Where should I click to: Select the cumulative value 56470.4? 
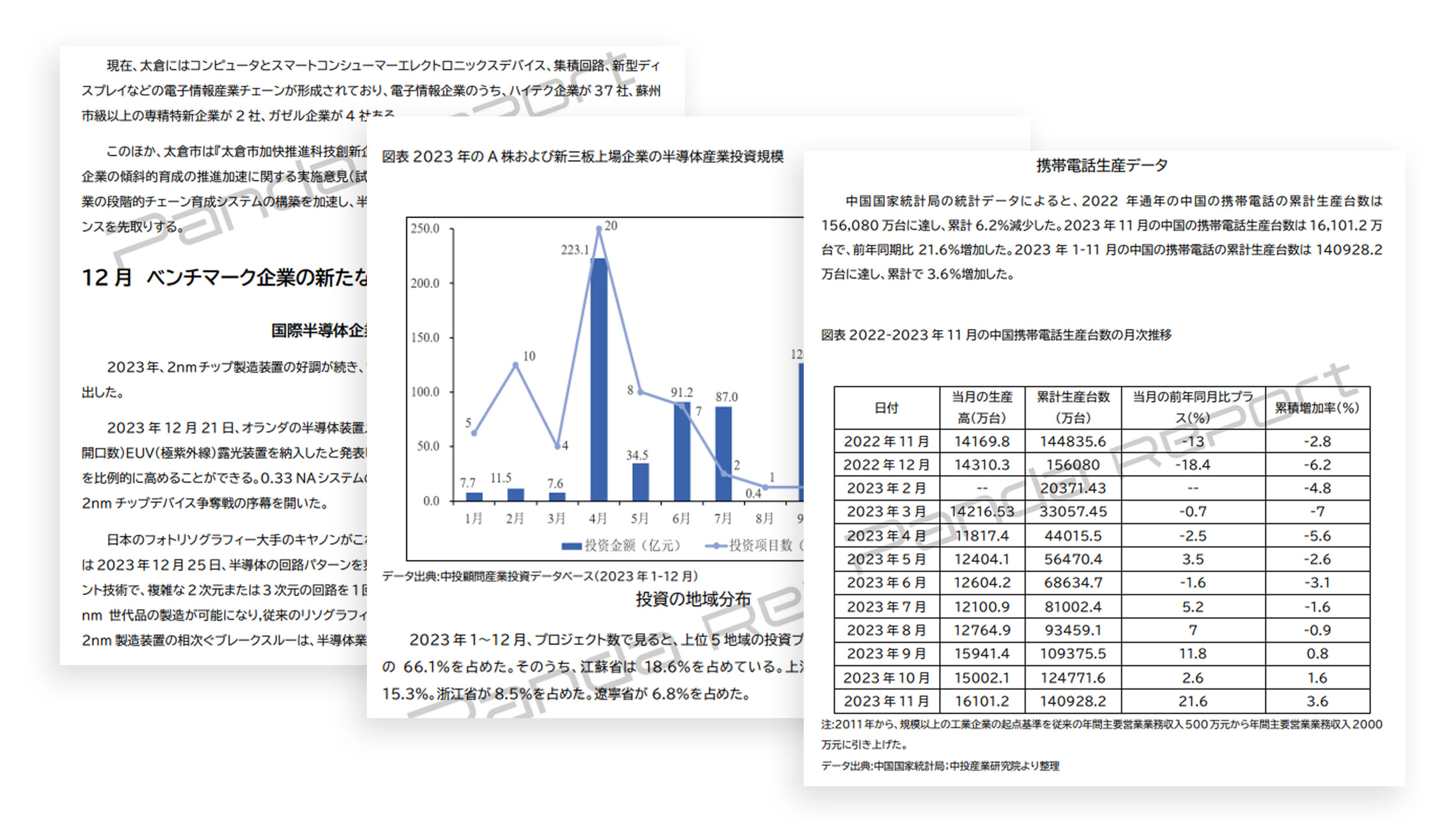point(1073,559)
